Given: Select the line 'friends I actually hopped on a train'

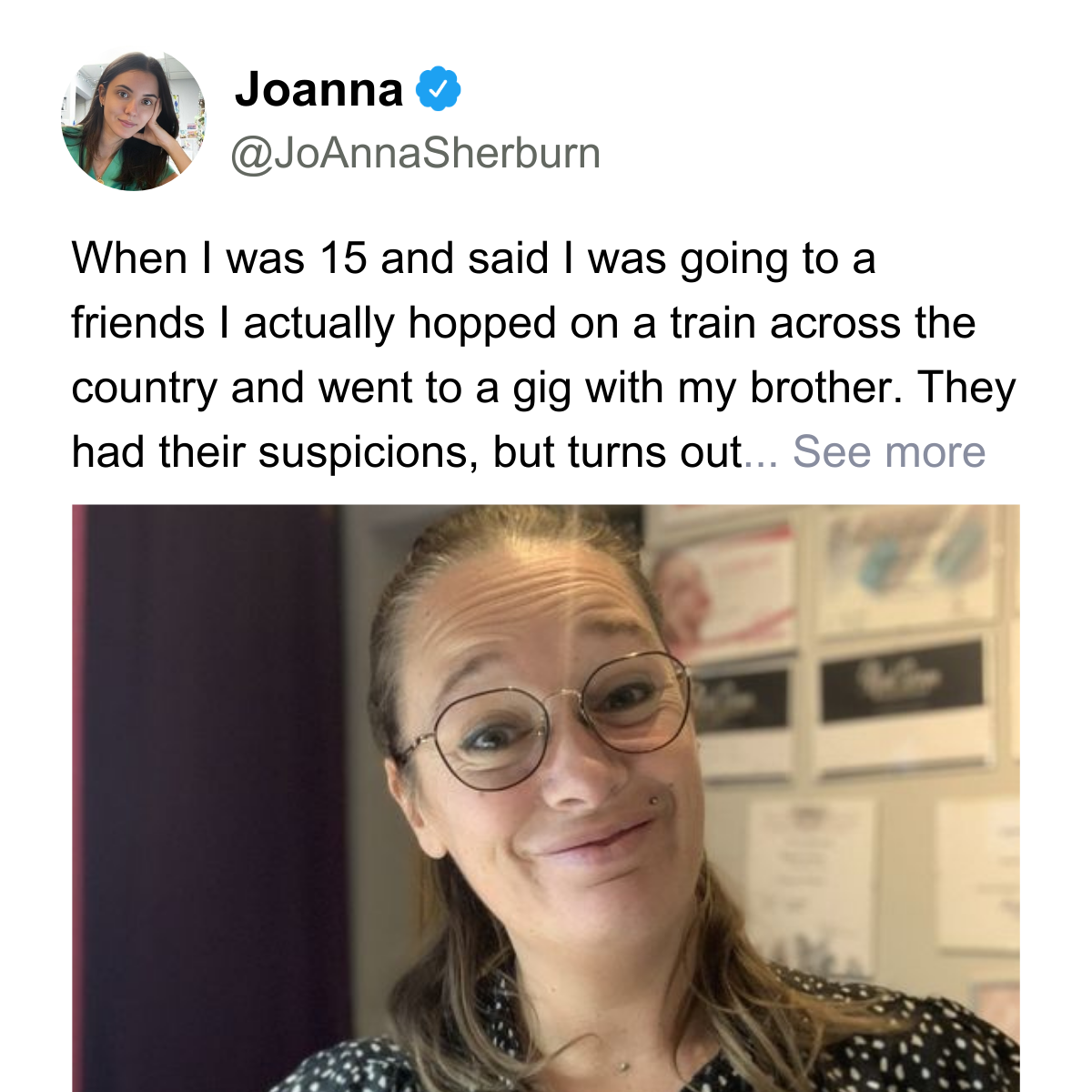Looking at the screenshot, I should click(x=523, y=323).
